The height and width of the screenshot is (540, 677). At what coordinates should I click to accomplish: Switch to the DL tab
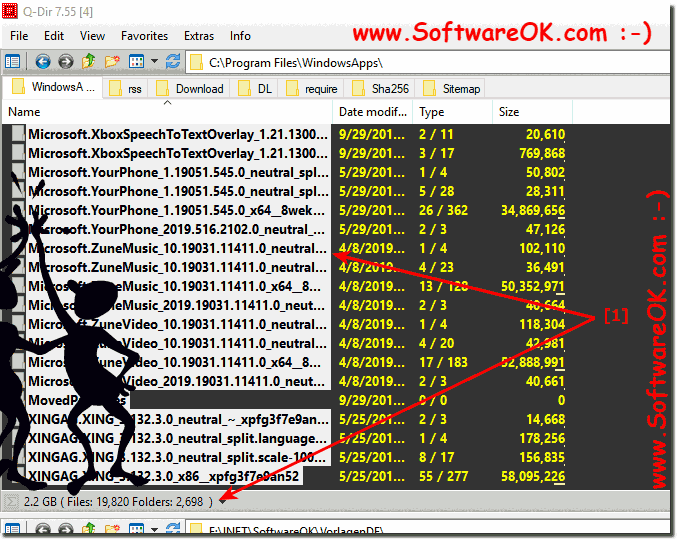click(x=255, y=88)
